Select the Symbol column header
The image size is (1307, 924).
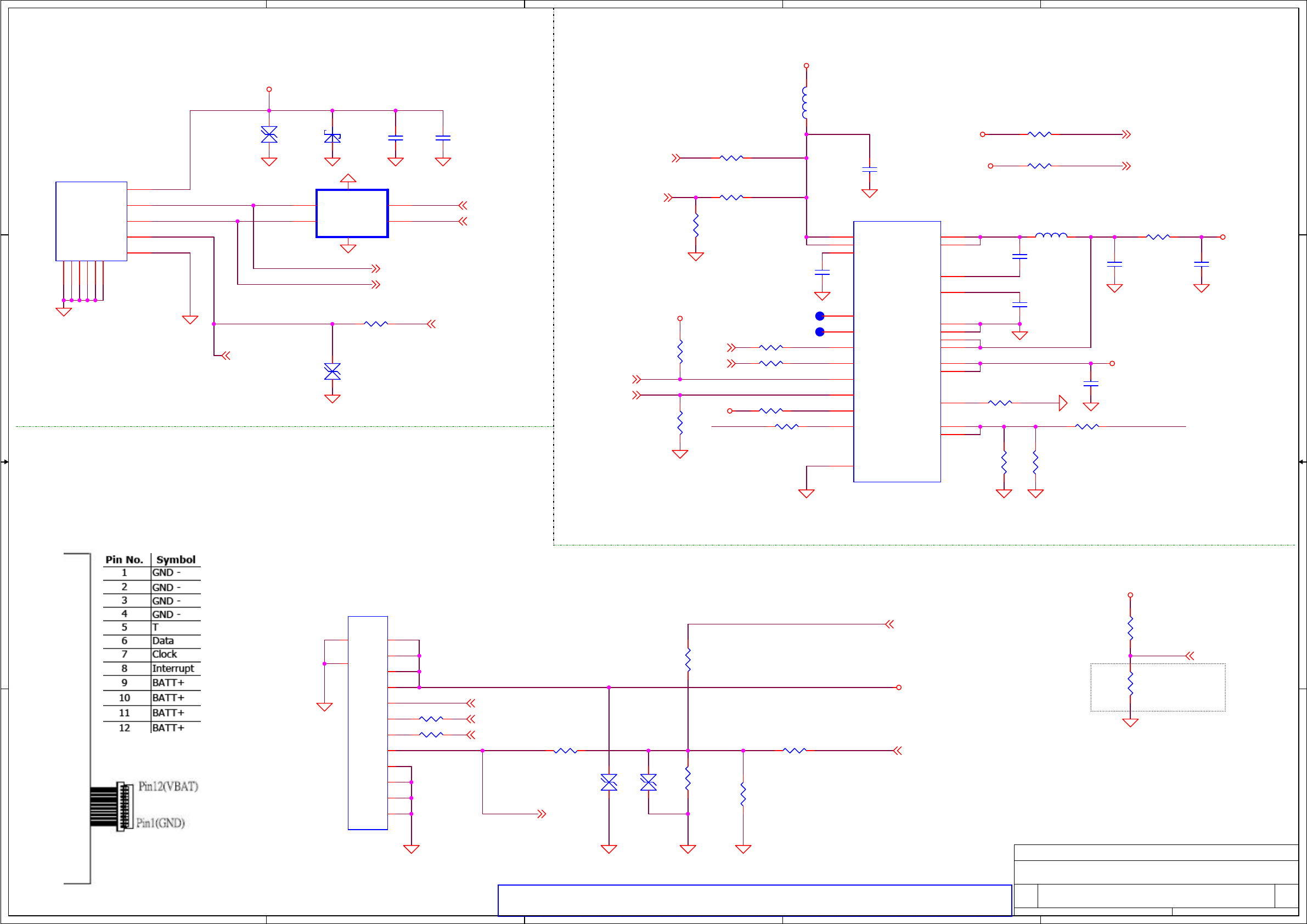(176, 560)
